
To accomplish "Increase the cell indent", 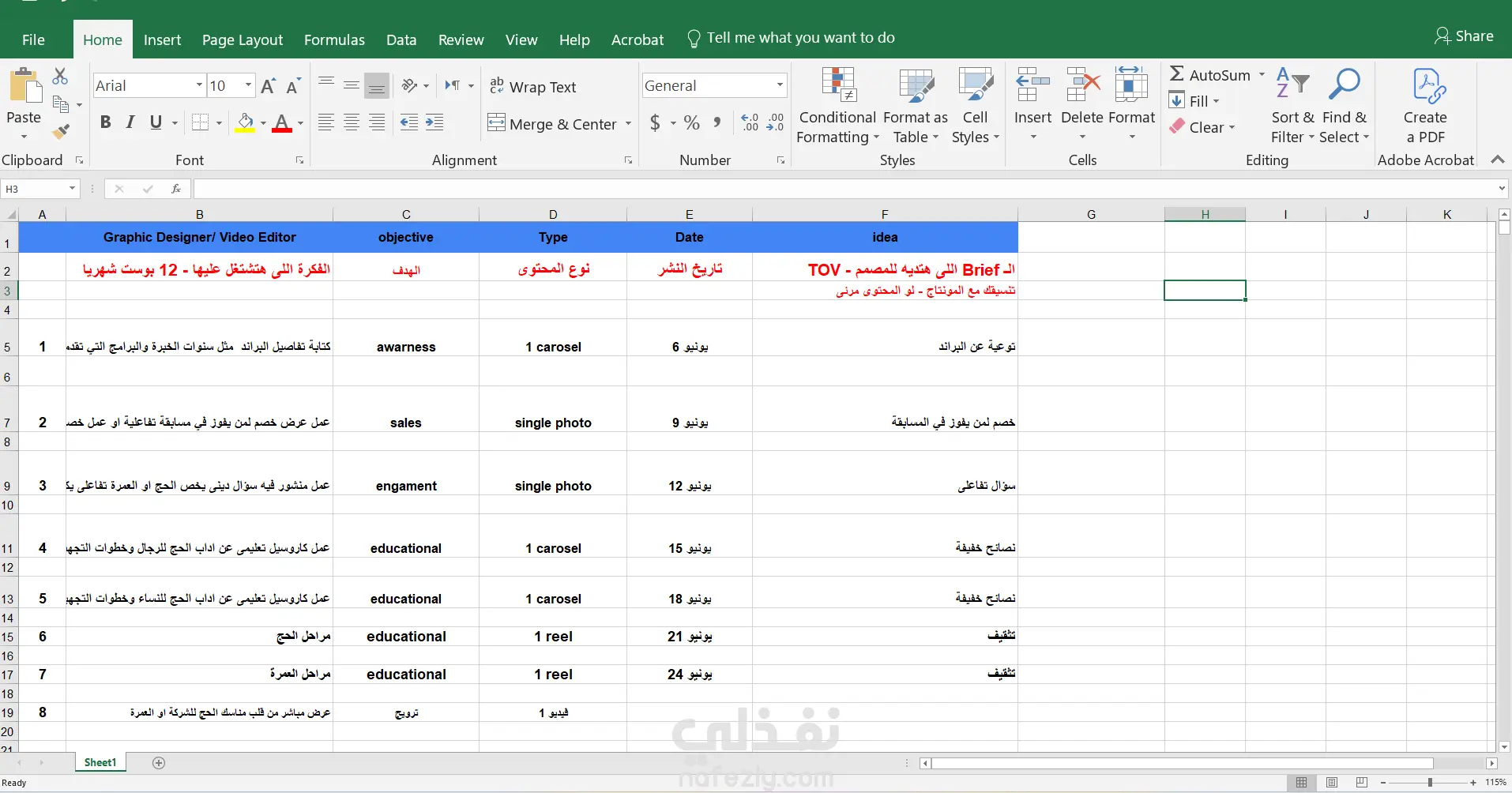I will 434,122.
